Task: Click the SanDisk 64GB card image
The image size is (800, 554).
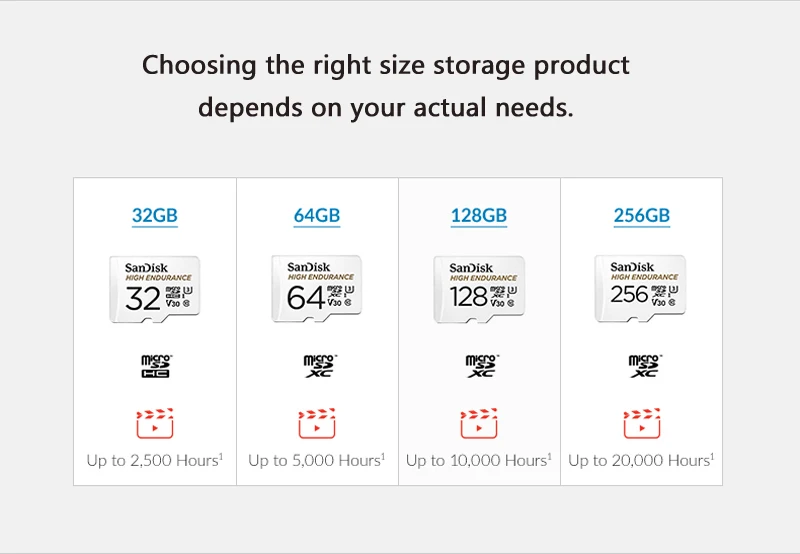Action: (x=317, y=288)
